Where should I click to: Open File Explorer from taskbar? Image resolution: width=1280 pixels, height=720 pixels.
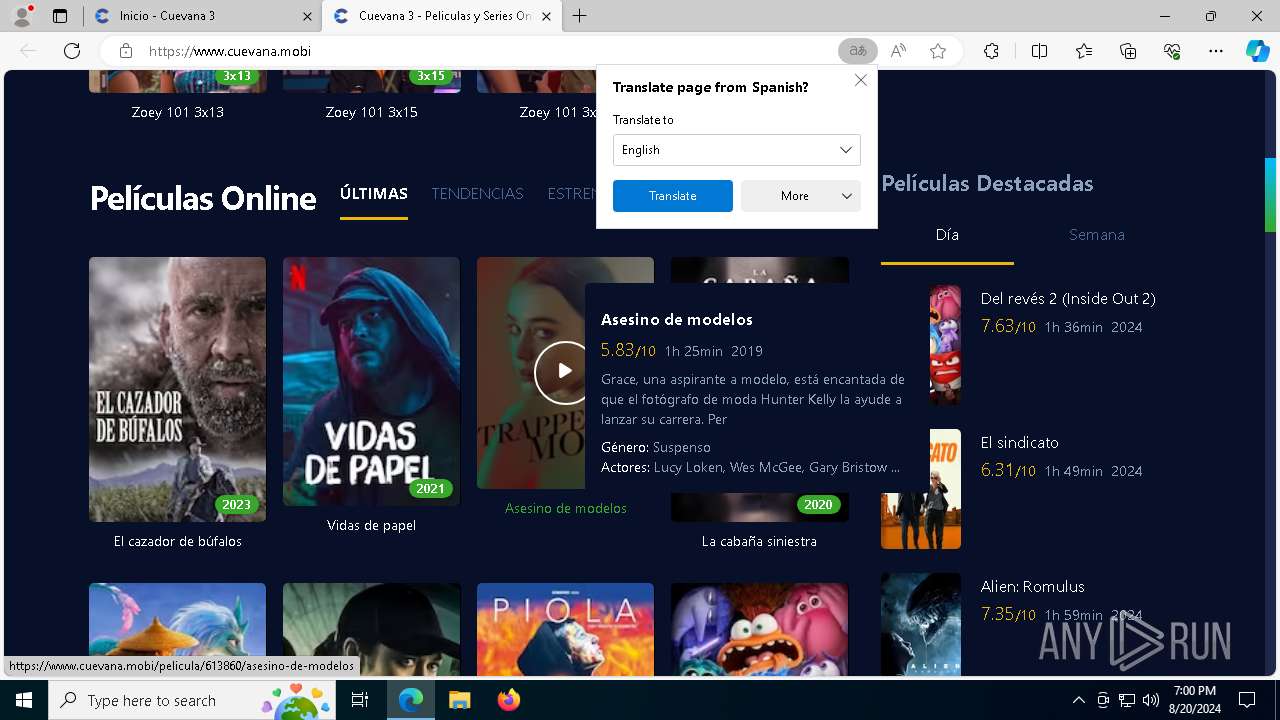[x=459, y=700]
